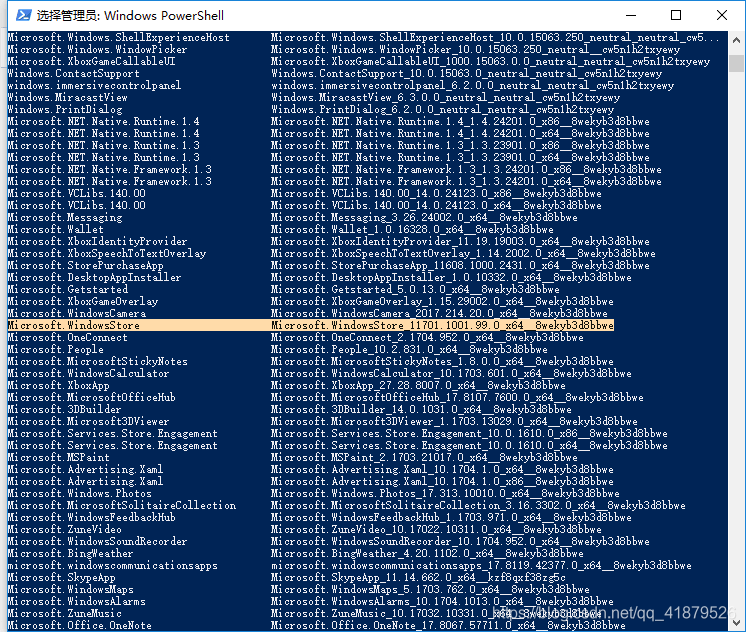The image size is (746, 632).
Task: Click the Microsoft.Getstarted_5.0.13.0_x64 full name
Action: click(415, 289)
